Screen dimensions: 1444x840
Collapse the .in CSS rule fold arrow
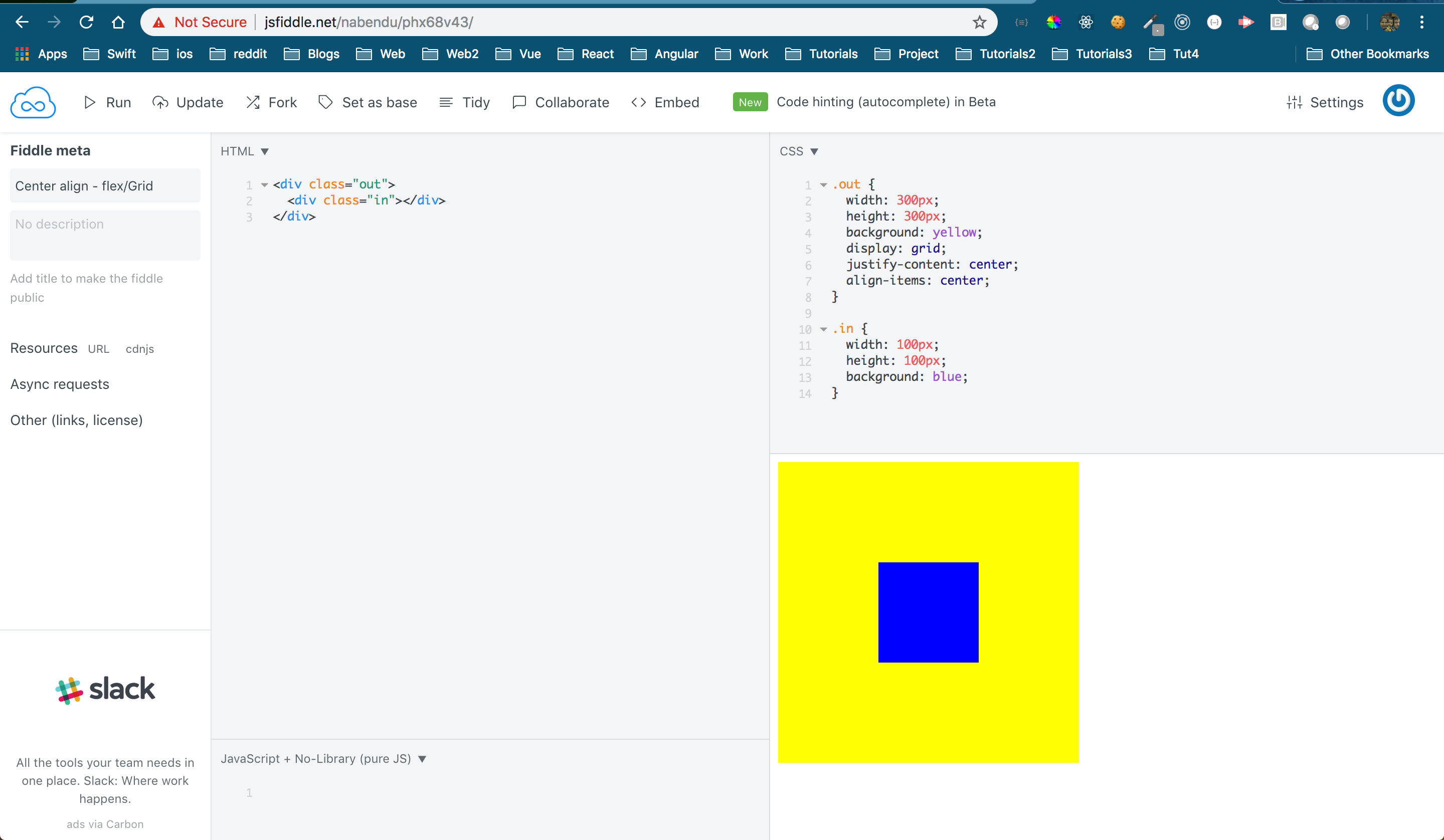point(823,329)
